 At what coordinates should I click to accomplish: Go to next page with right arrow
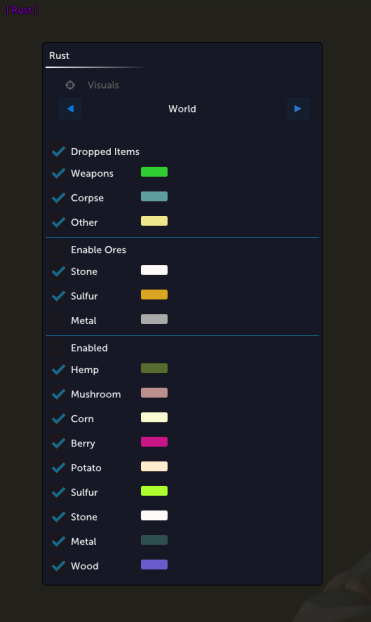coord(298,109)
